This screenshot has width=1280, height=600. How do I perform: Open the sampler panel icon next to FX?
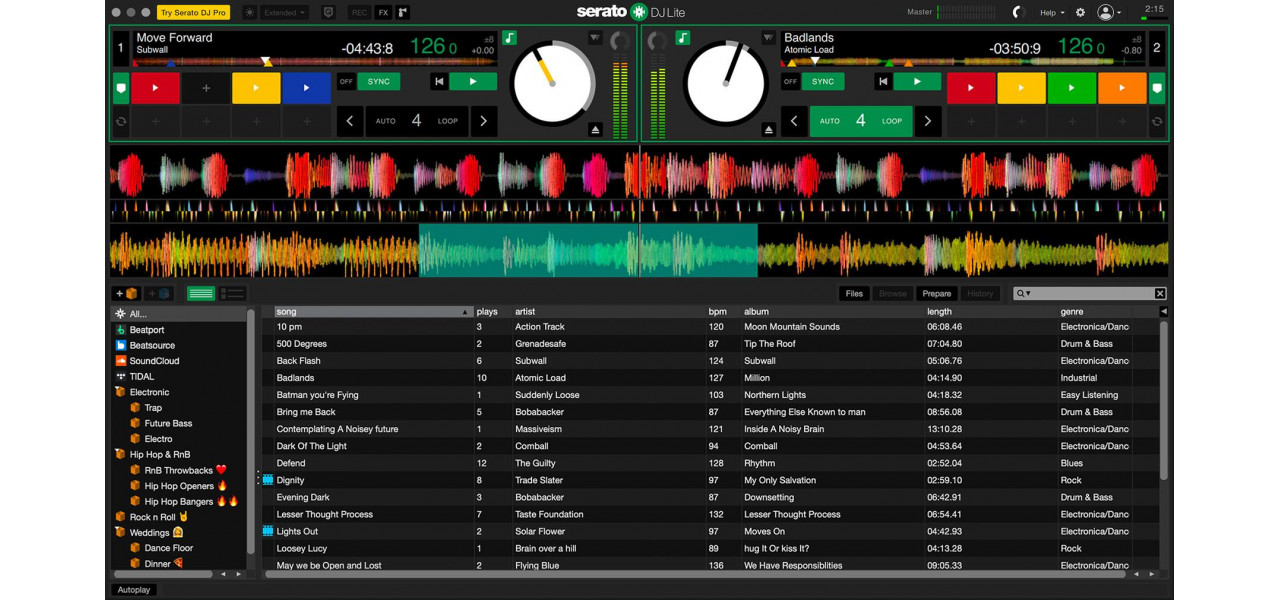403,12
